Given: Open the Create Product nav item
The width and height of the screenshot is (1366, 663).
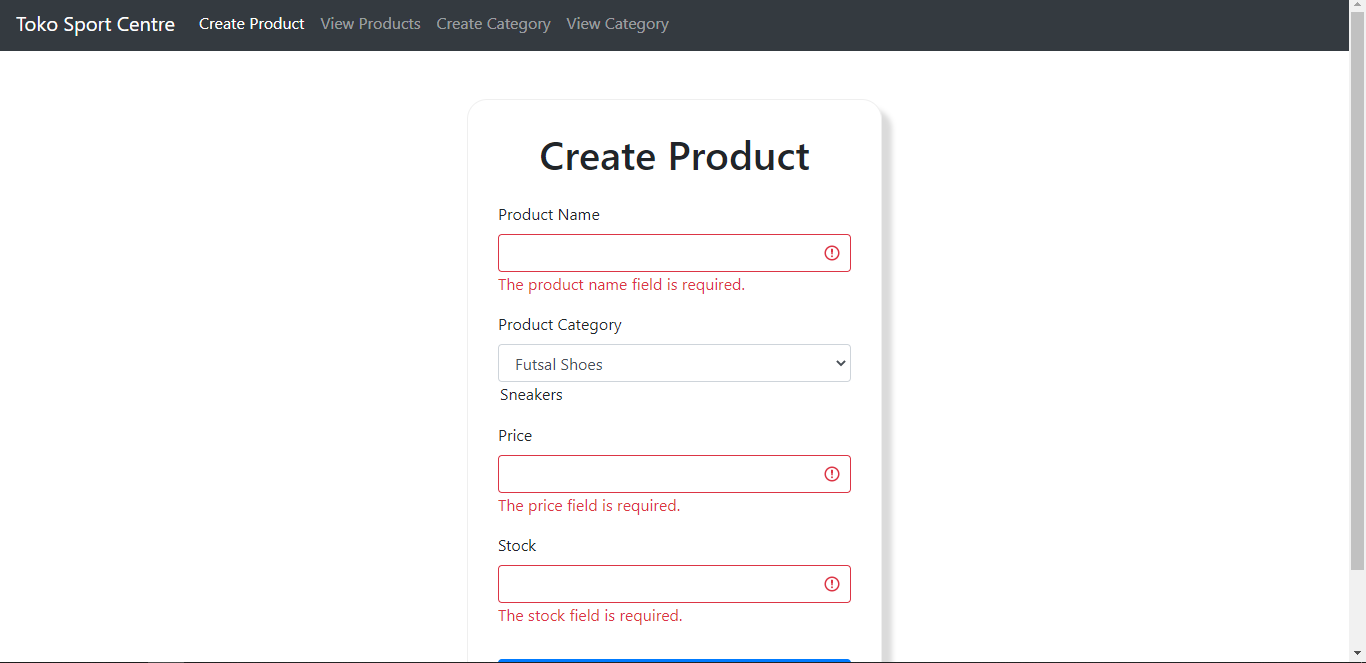Looking at the screenshot, I should (x=251, y=24).
